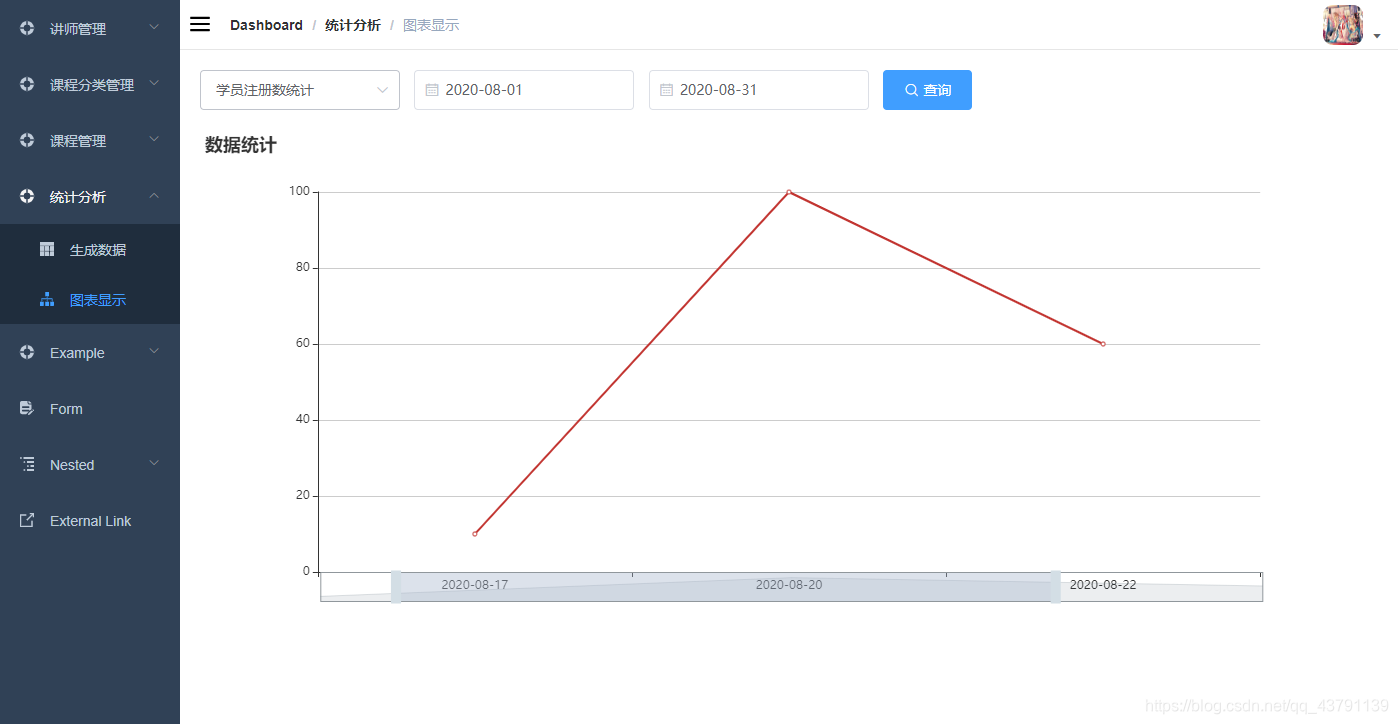Click the 2020-08-22 axis label

[x=1103, y=585]
